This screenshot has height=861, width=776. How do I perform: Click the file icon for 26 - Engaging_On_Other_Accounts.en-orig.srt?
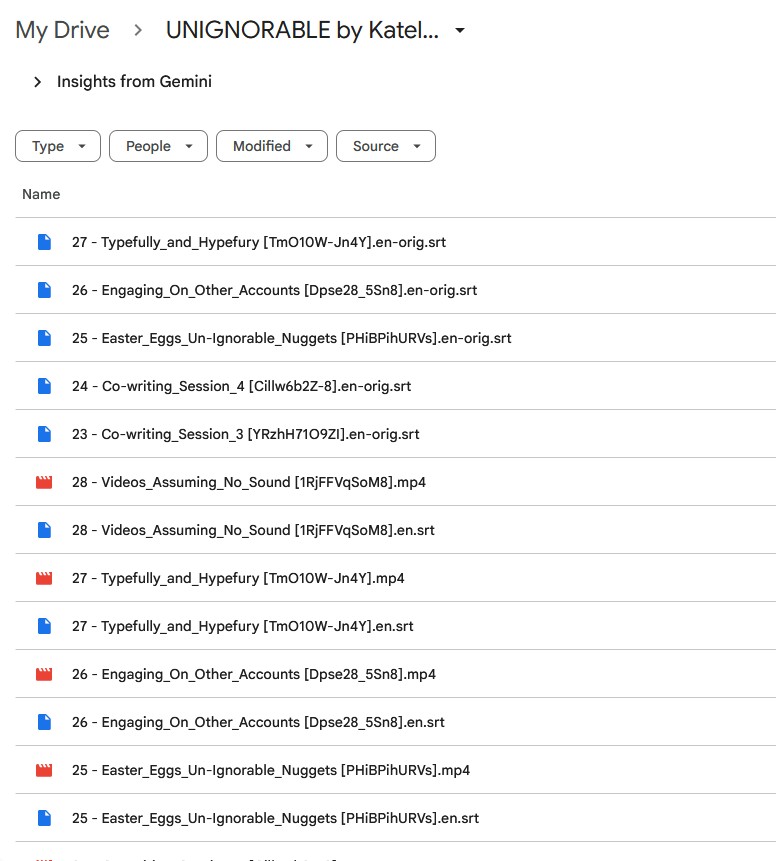(x=44, y=290)
